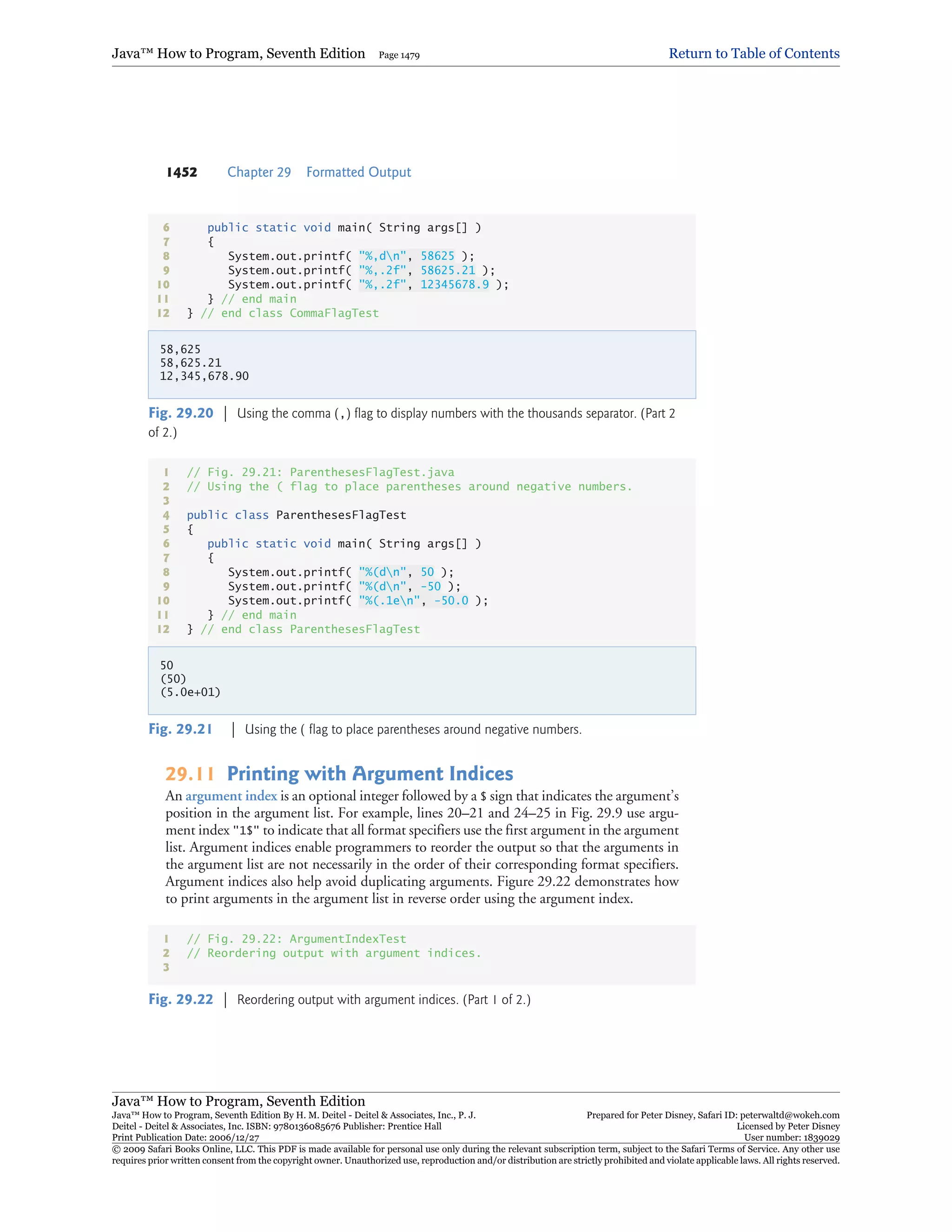Click the "%(.1e\n" format string

(x=389, y=601)
